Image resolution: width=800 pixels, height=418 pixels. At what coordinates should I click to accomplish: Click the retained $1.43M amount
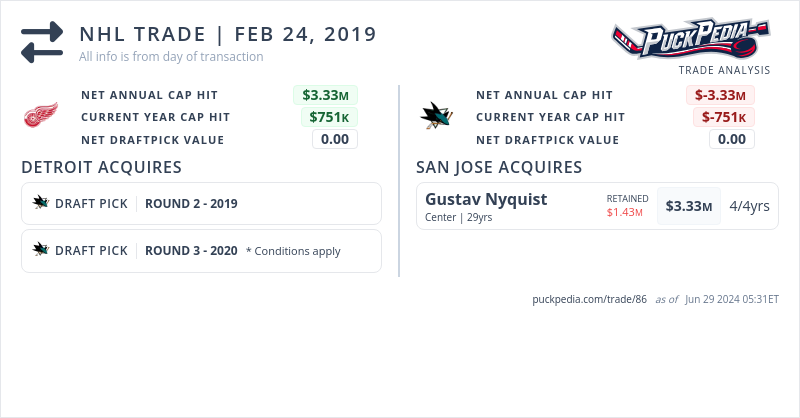[624, 213]
